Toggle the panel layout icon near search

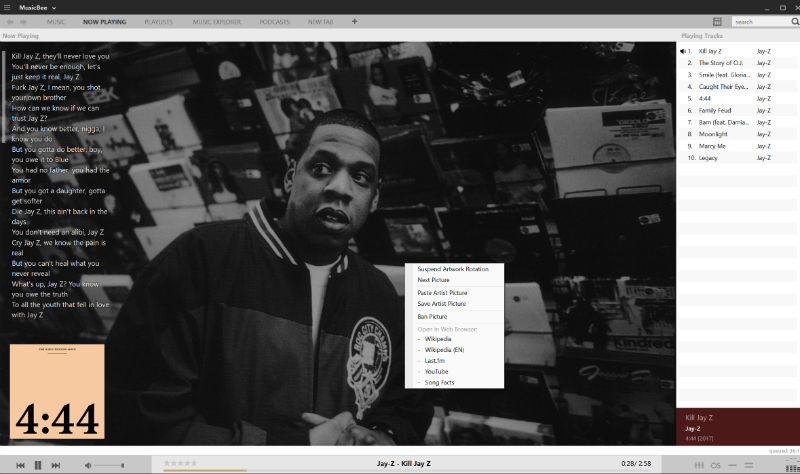(717, 21)
